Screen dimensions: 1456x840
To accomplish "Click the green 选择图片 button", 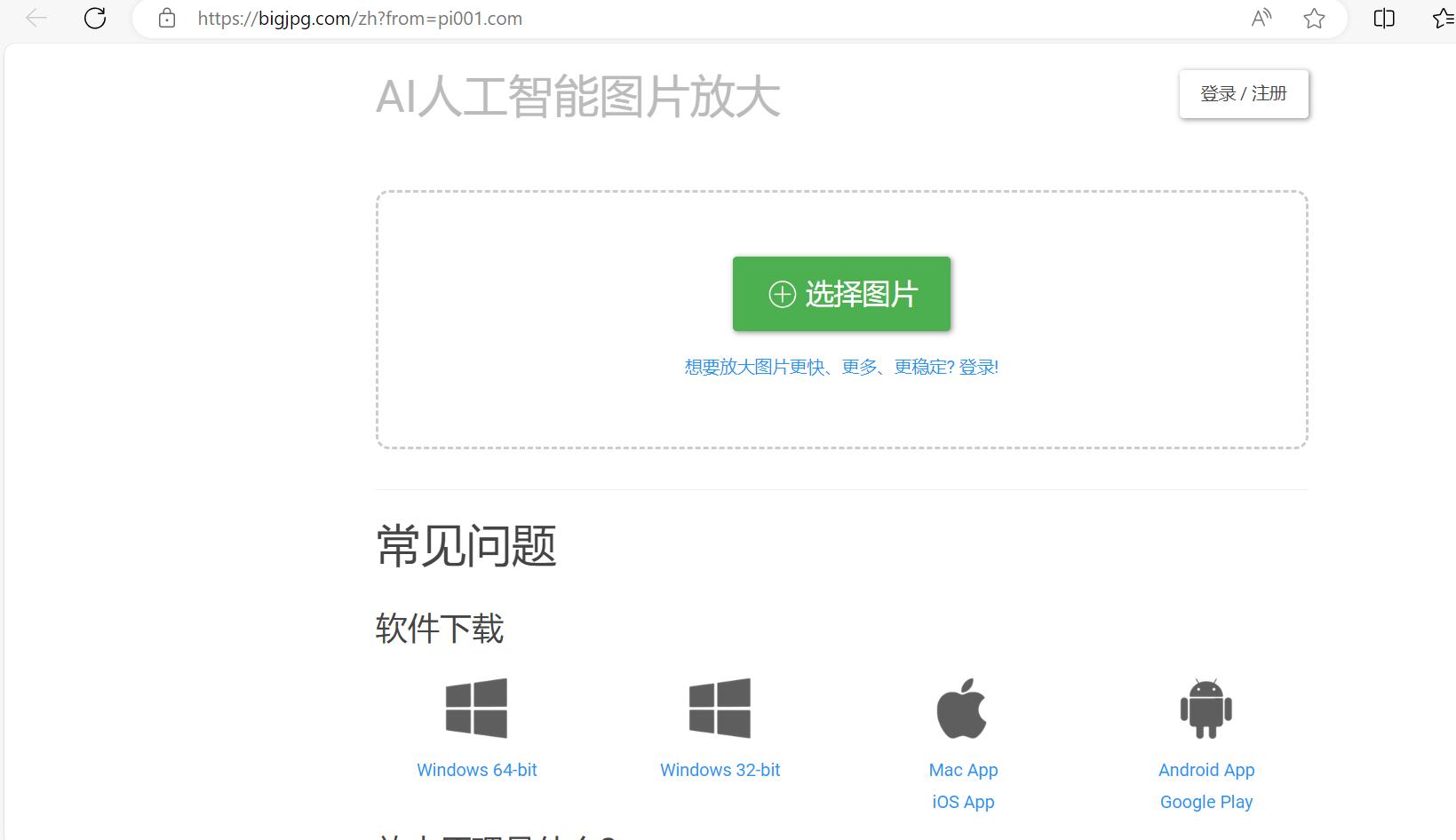I will tap(841, 294).
